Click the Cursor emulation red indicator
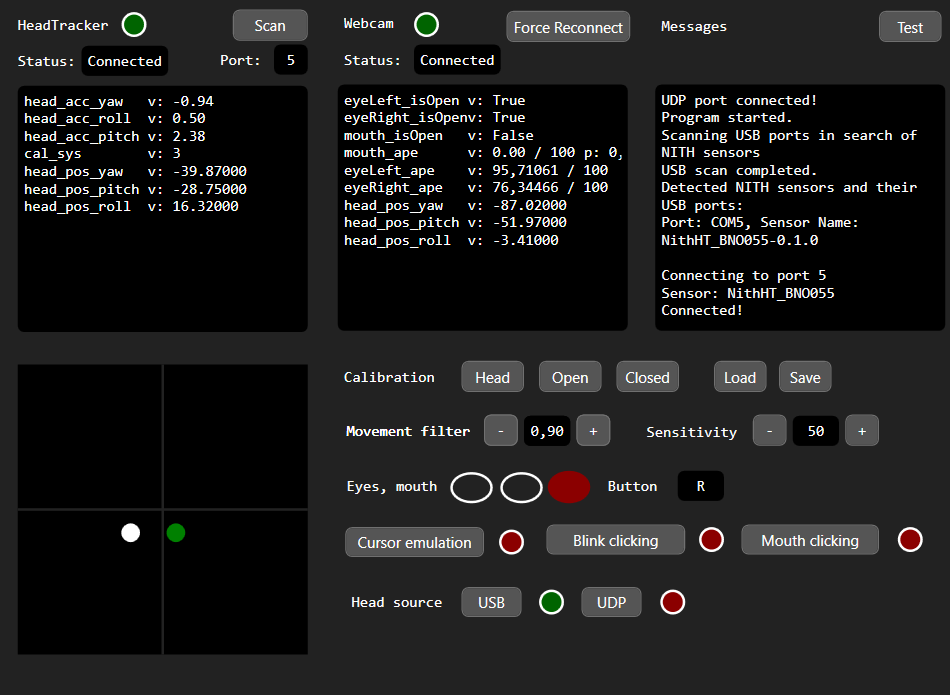 point(511,542)
